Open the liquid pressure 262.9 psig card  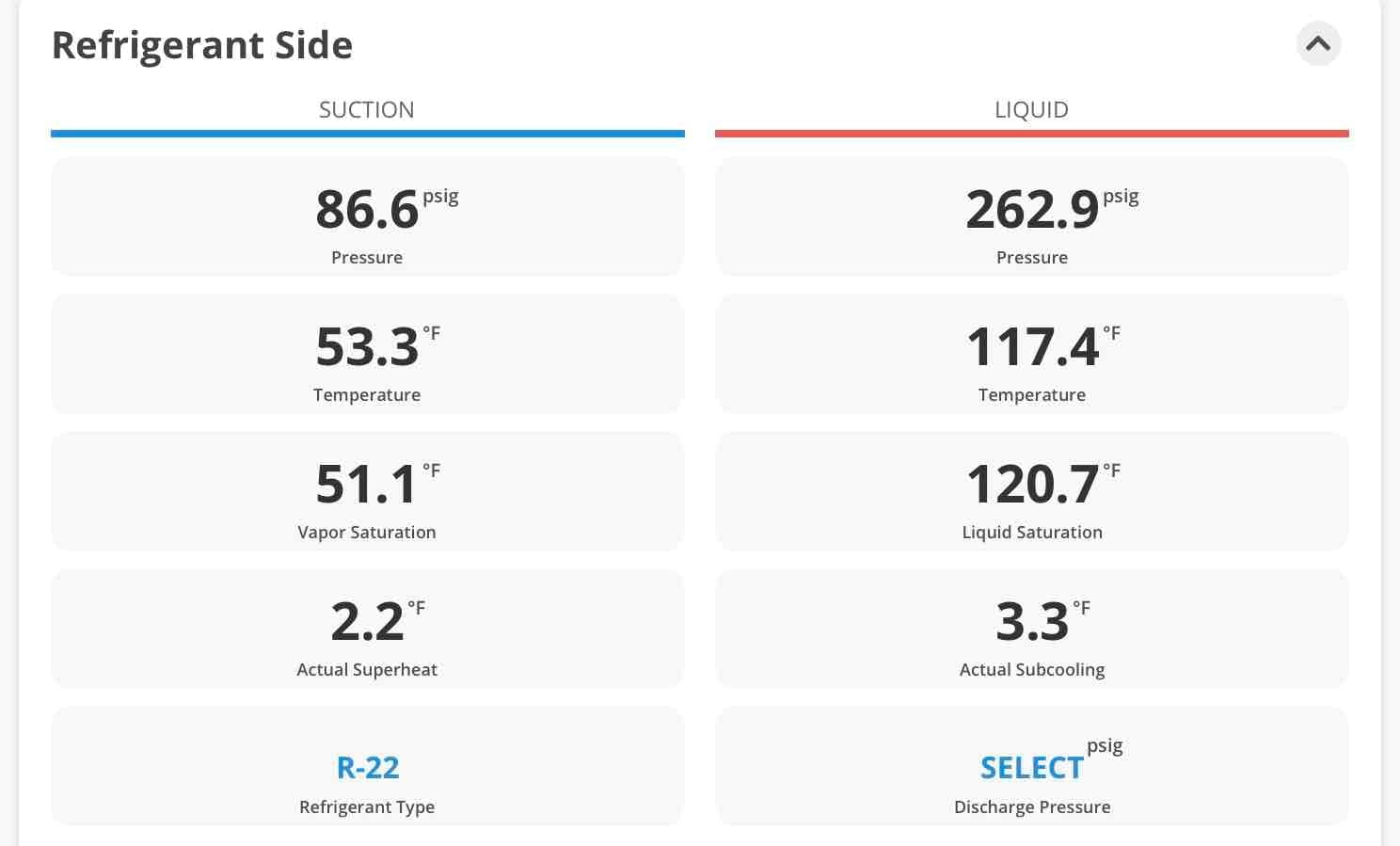1032,216
